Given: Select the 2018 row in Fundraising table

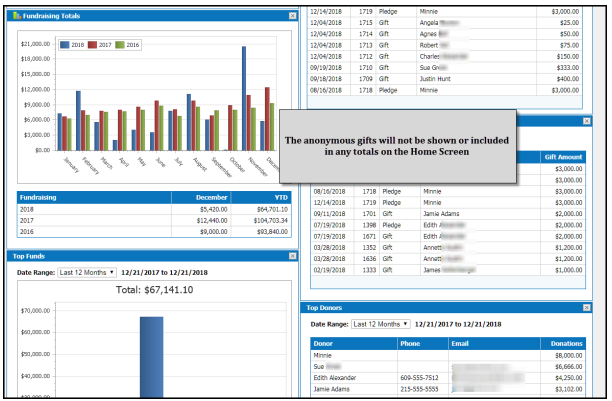Looking at the screenshot, I should tap(154, 209).
